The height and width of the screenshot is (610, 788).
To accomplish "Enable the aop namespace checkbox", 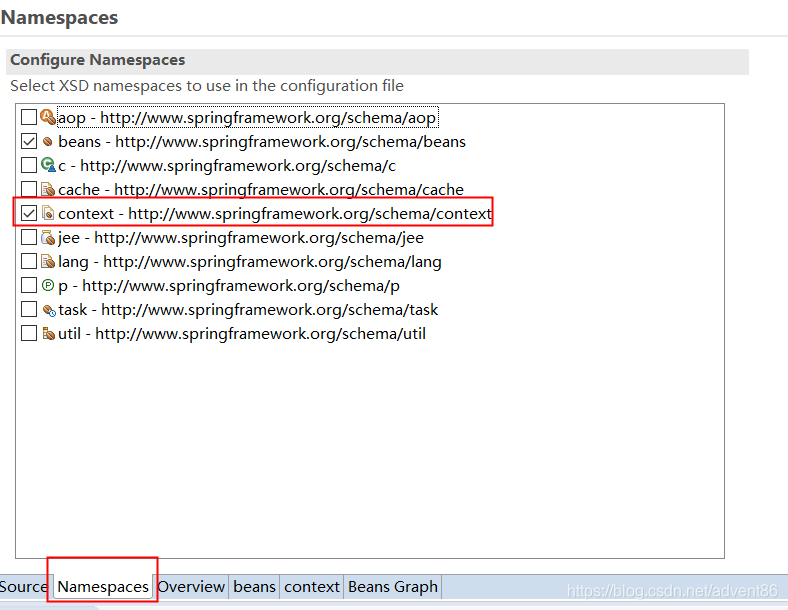I will coord(29,117).
